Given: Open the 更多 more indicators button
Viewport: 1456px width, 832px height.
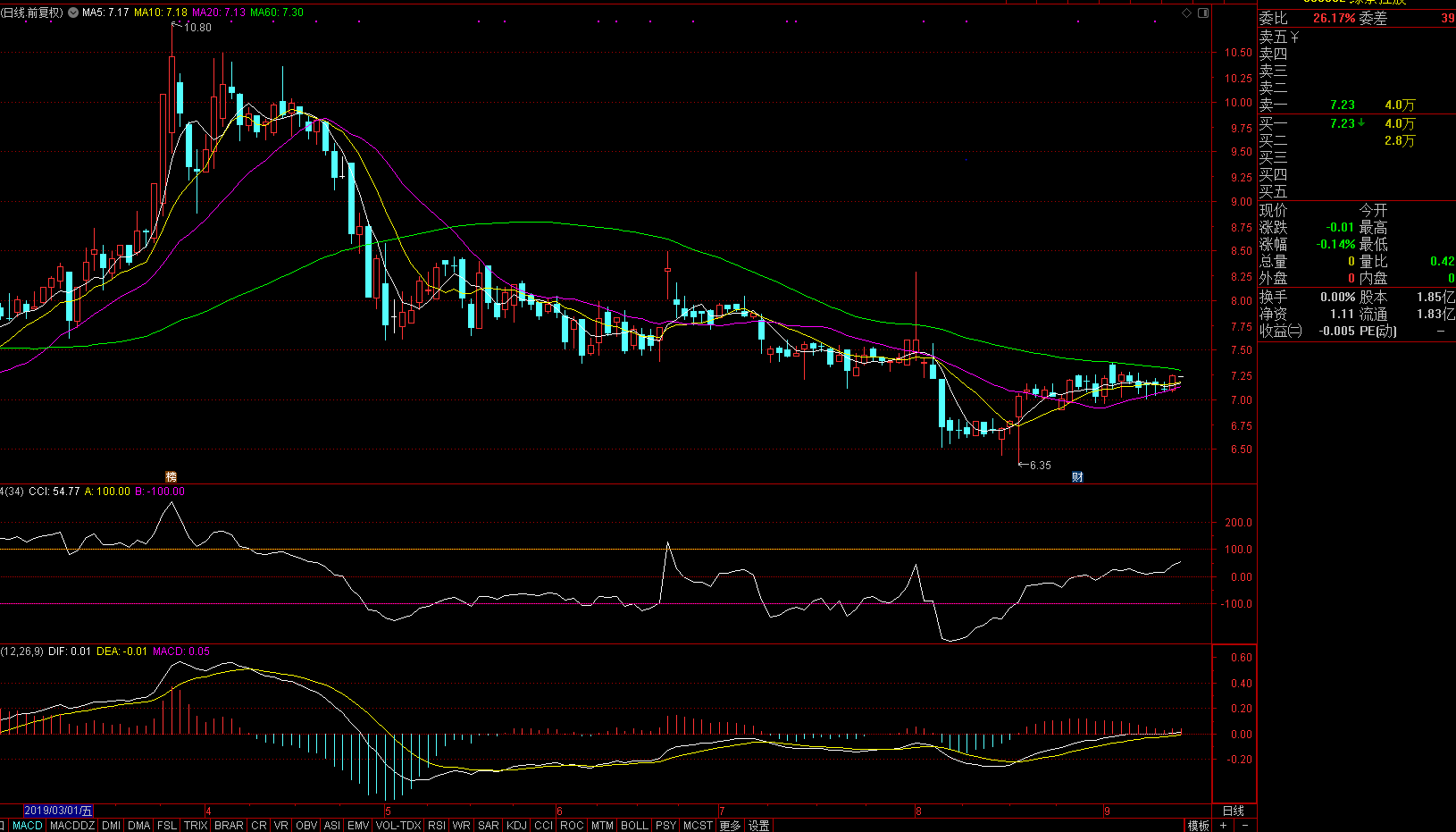Looking at the screenshot, I should [731, 826].
